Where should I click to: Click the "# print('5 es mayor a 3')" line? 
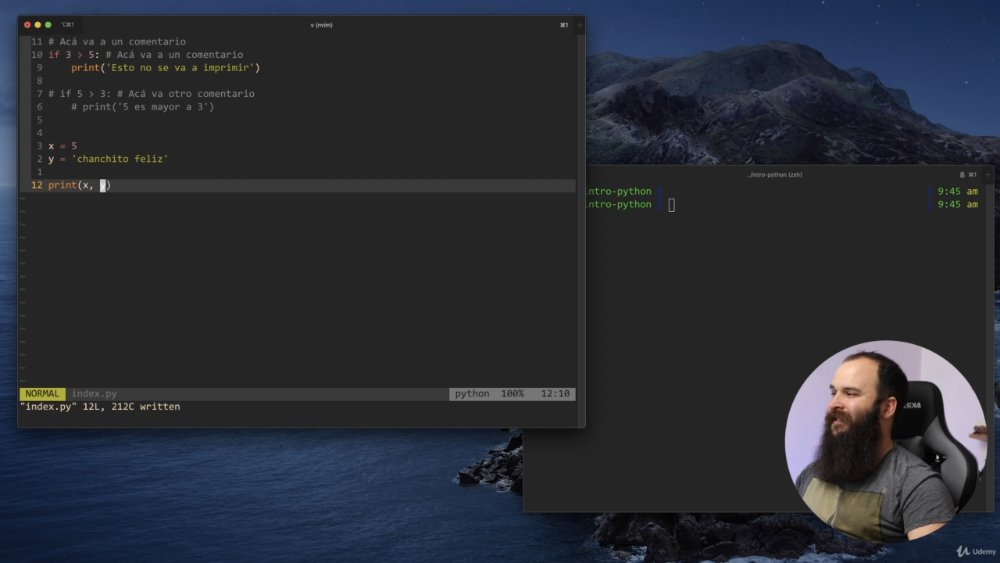(142, 107)
